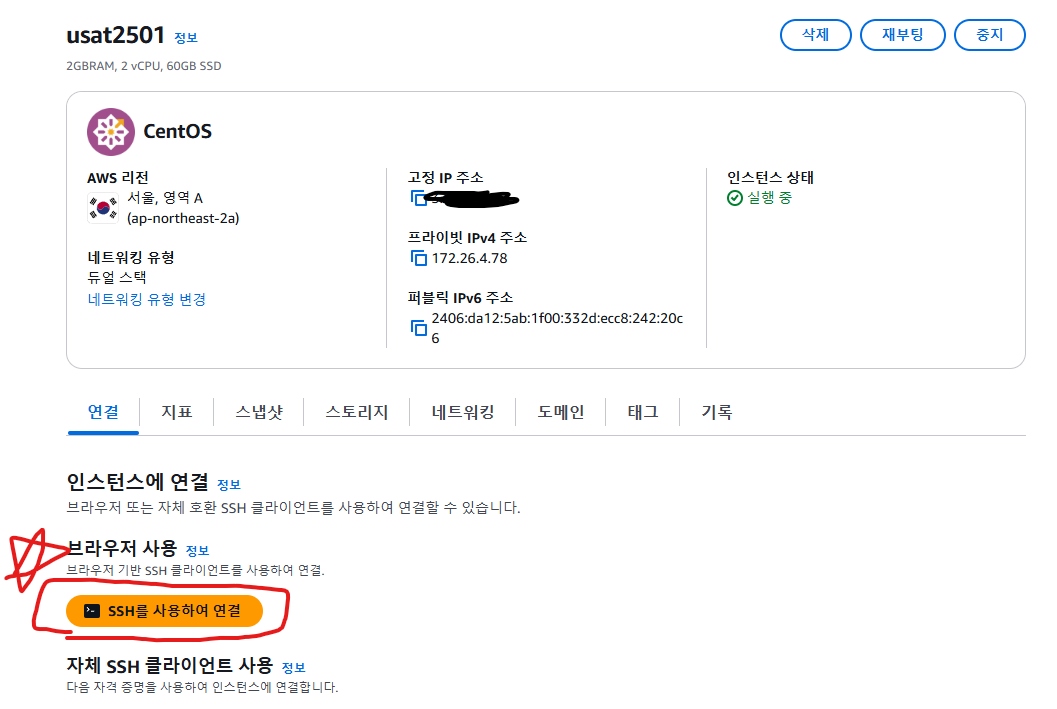Screen dimensions: 1057x709
Task: Click the private IP 172.26.4.78 text
Action: 470,258
